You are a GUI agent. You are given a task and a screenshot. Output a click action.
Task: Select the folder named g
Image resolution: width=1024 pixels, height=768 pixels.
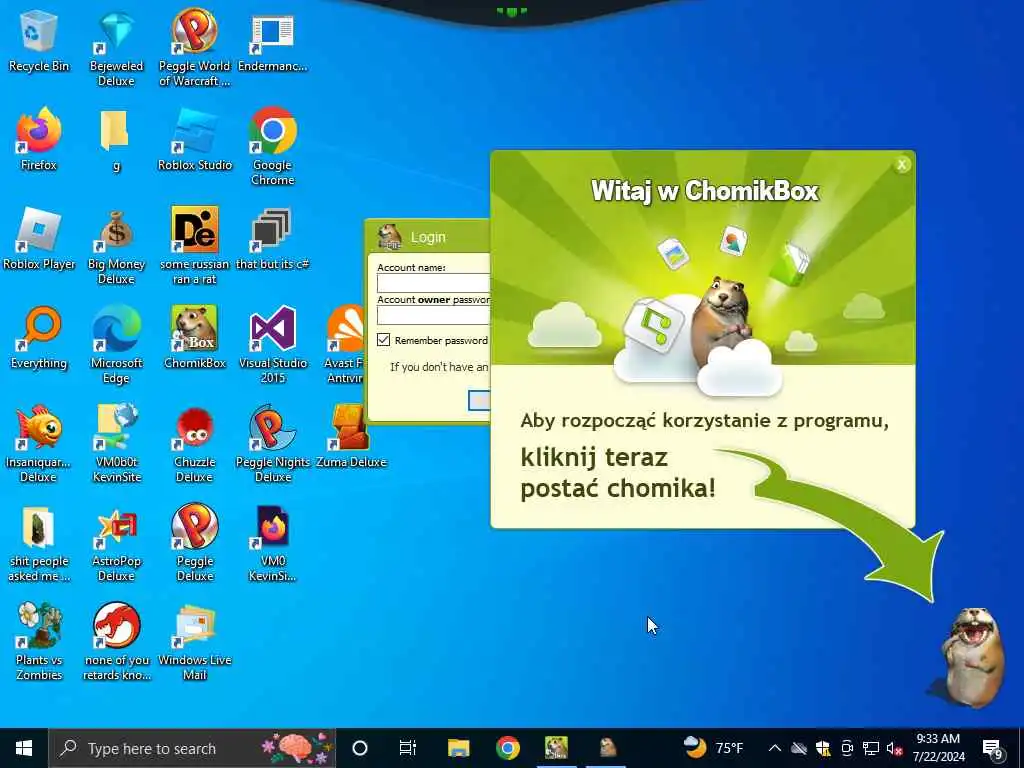pos(116,140)
